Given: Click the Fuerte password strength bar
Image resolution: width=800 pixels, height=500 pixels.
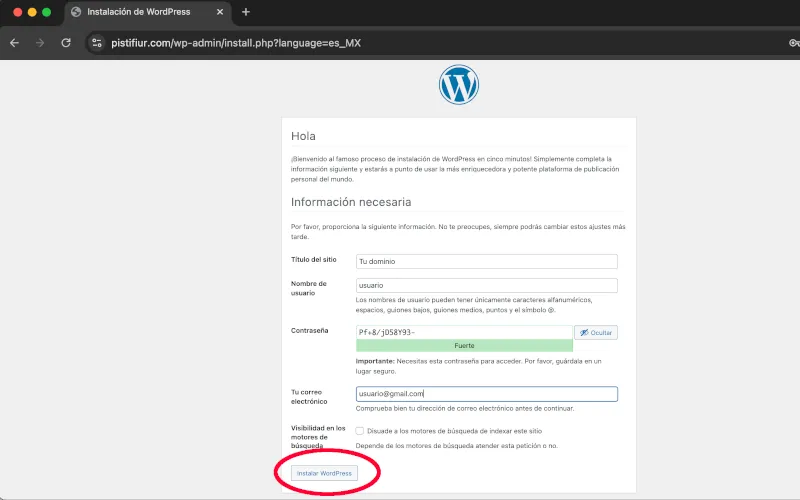Looking at the screenshot, I should tap(464, 345).
